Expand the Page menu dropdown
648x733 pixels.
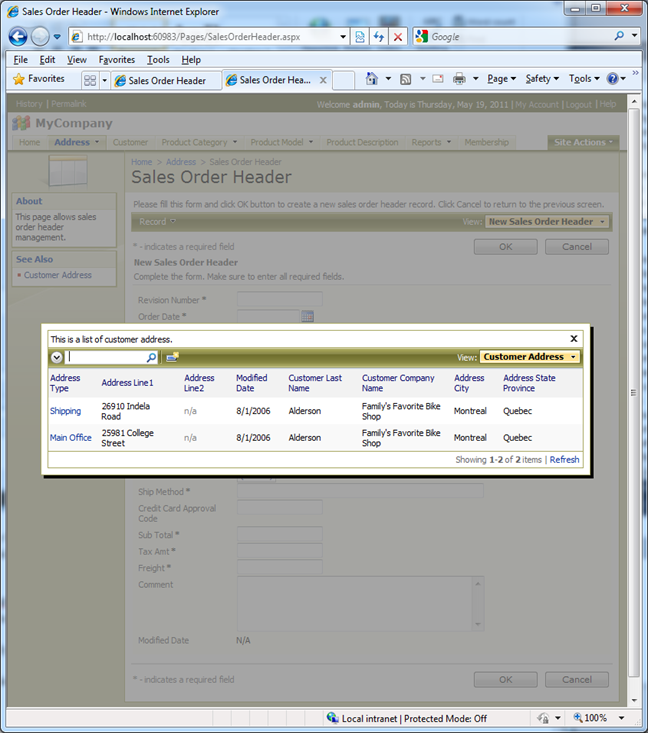tap(500, 79)
